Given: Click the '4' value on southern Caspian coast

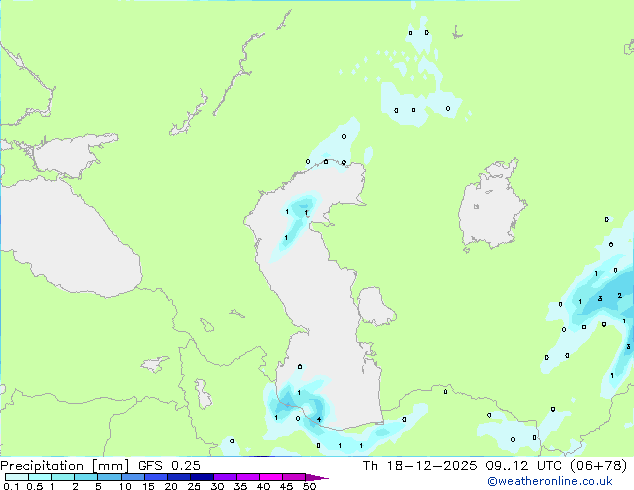Looking at the screenshot, I should [x=319, y=419].
